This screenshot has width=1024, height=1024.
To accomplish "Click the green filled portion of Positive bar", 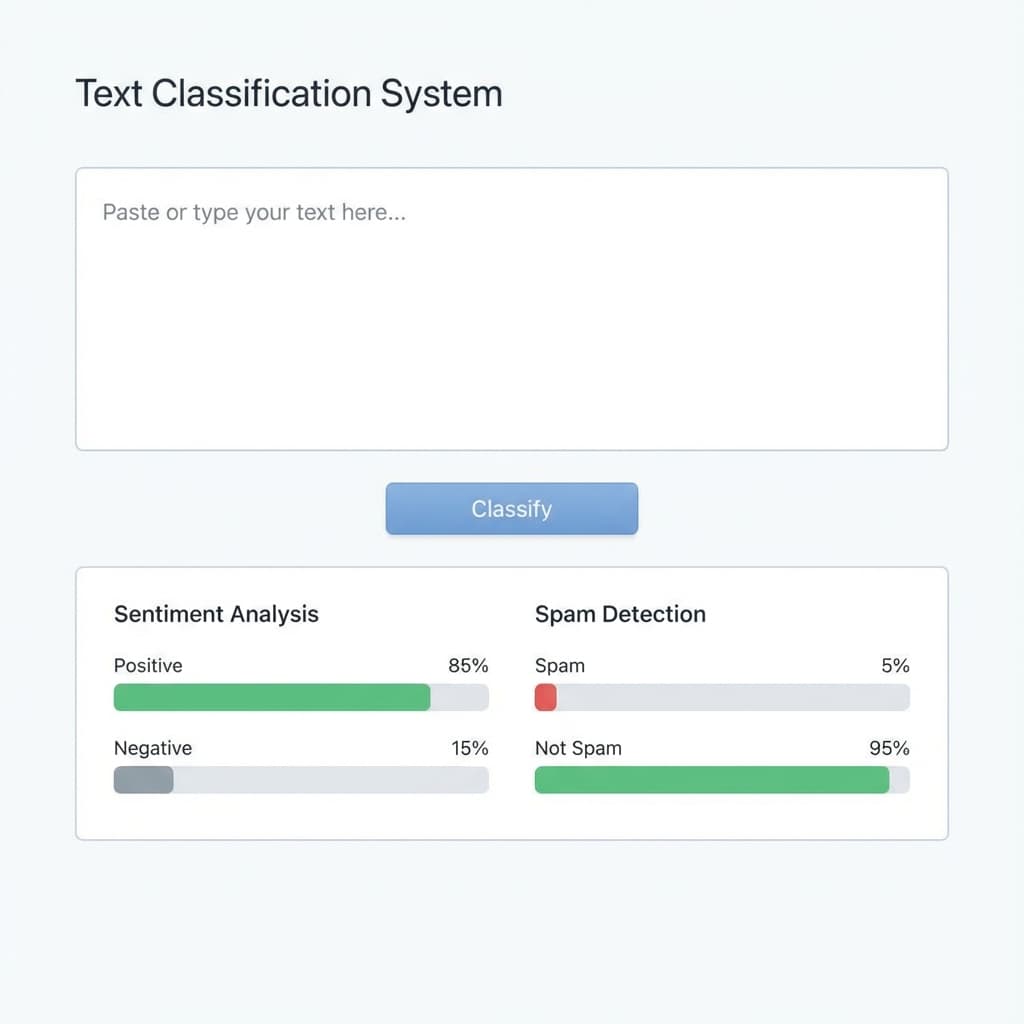I will point(270,697).
